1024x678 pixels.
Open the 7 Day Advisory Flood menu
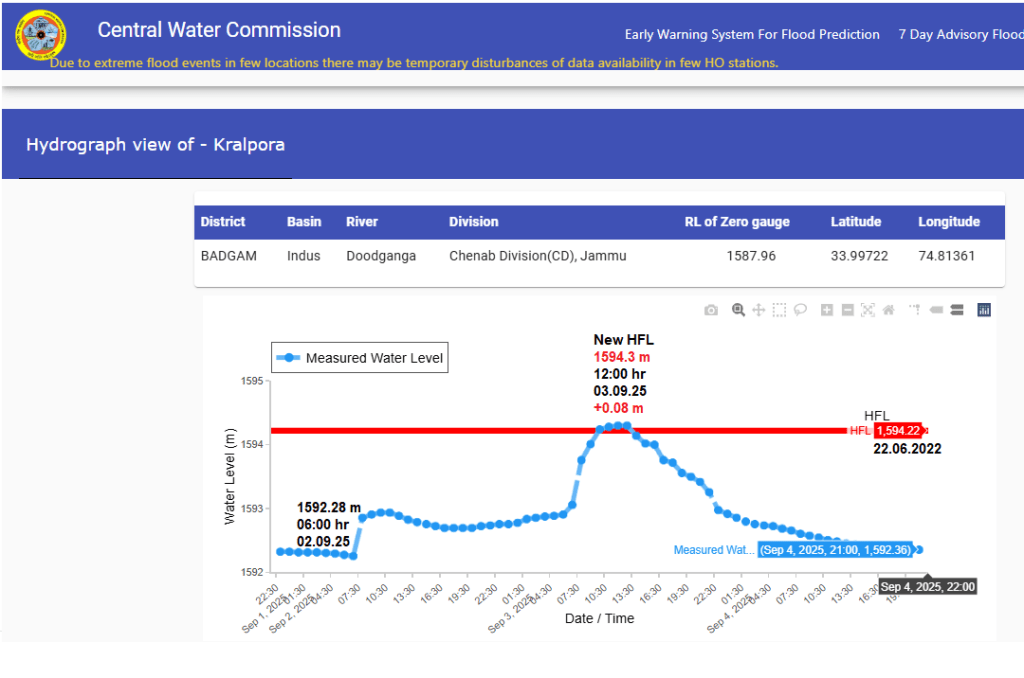tap(960, 35)
